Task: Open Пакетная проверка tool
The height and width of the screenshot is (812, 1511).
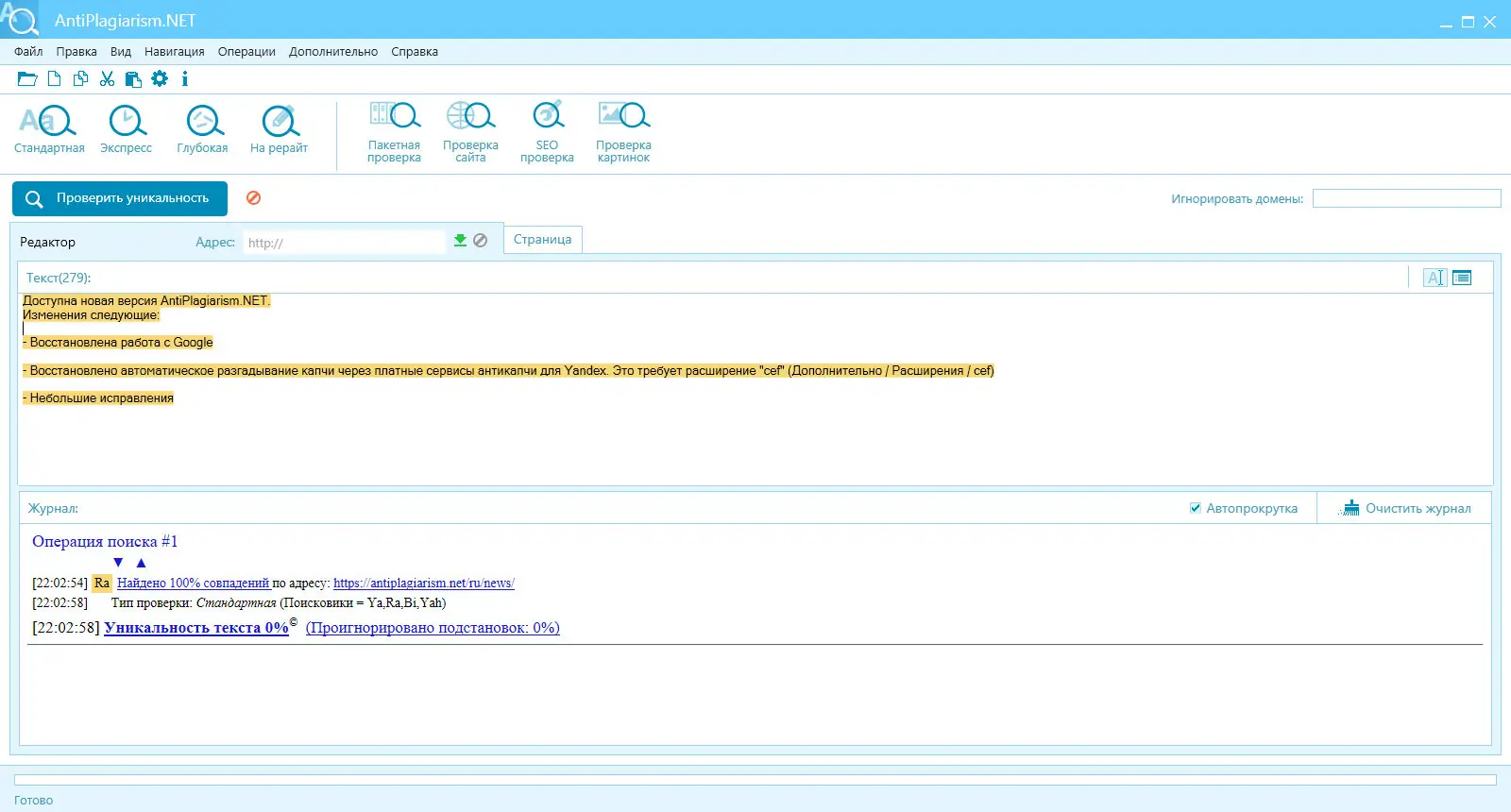Action: pyautogui.click(x=394, y=132)
